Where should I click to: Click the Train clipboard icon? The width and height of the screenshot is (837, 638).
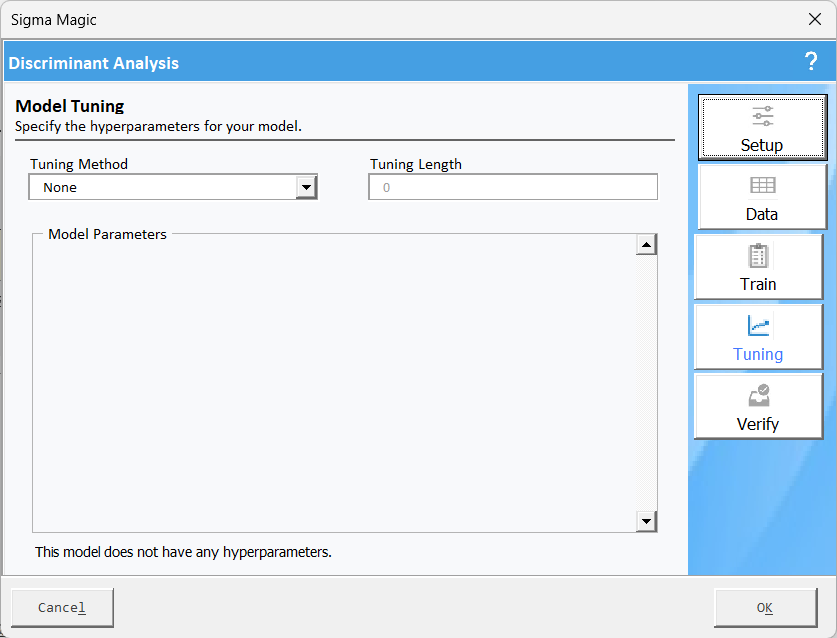coord(758,256)
